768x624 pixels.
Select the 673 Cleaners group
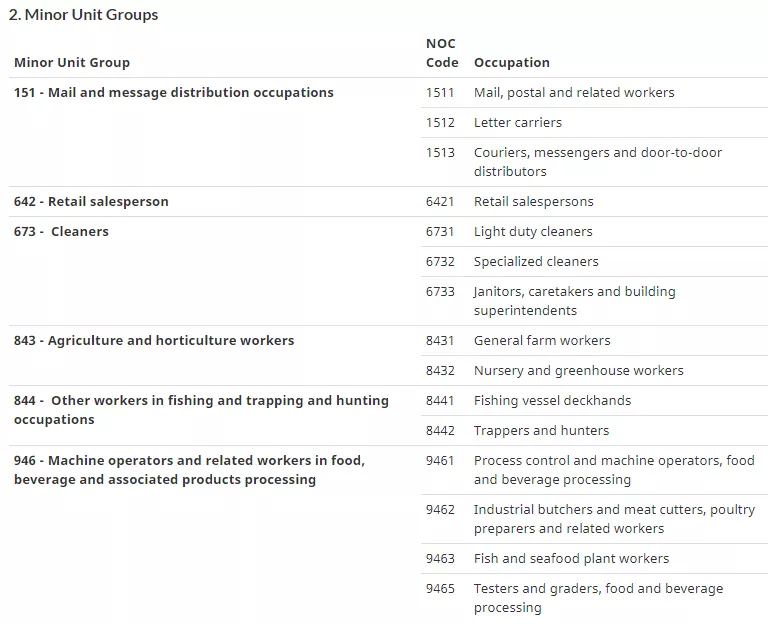(62, 231)
